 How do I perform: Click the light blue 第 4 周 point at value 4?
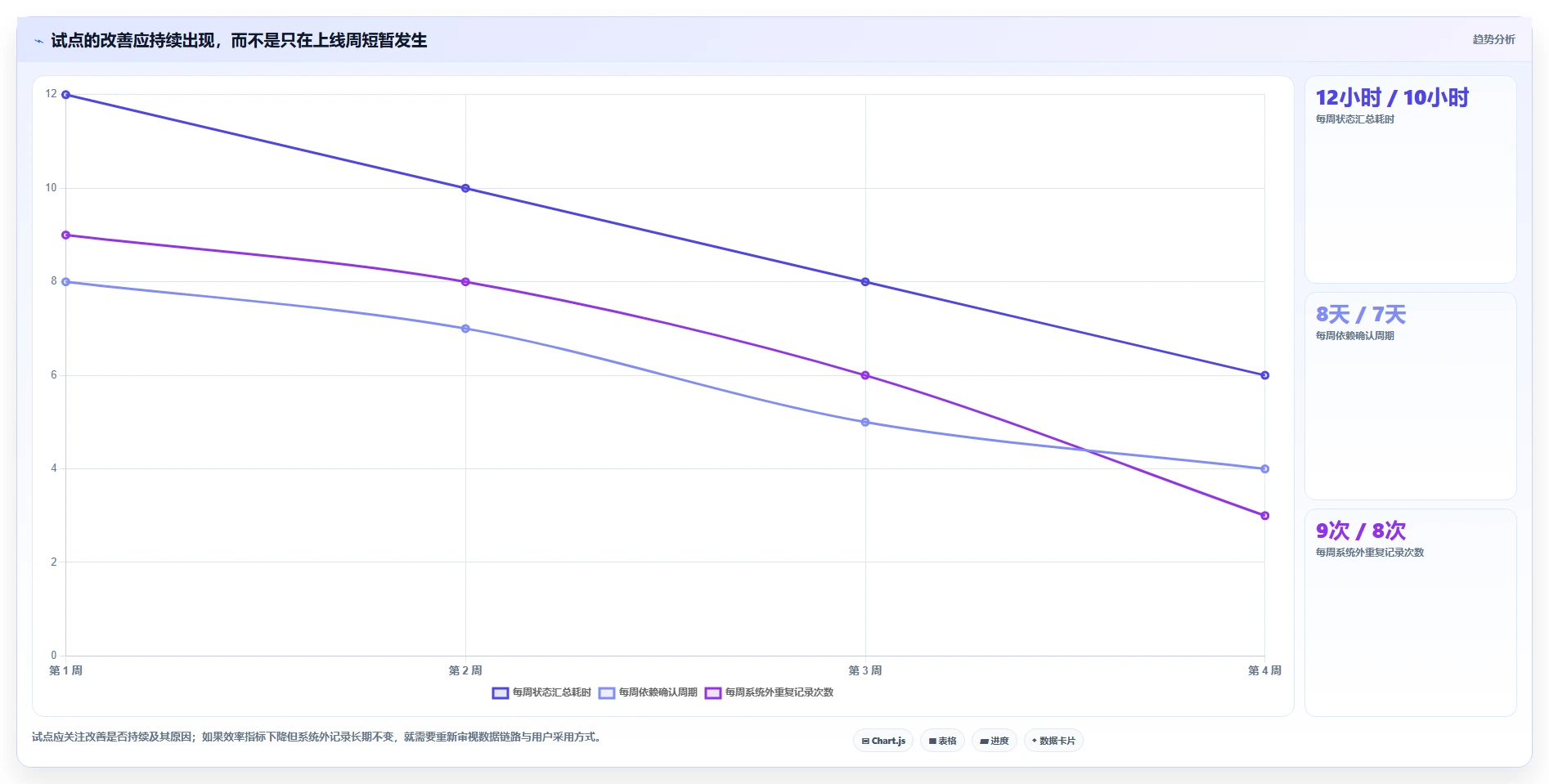pyautogui.click(x=1264, y=469)
